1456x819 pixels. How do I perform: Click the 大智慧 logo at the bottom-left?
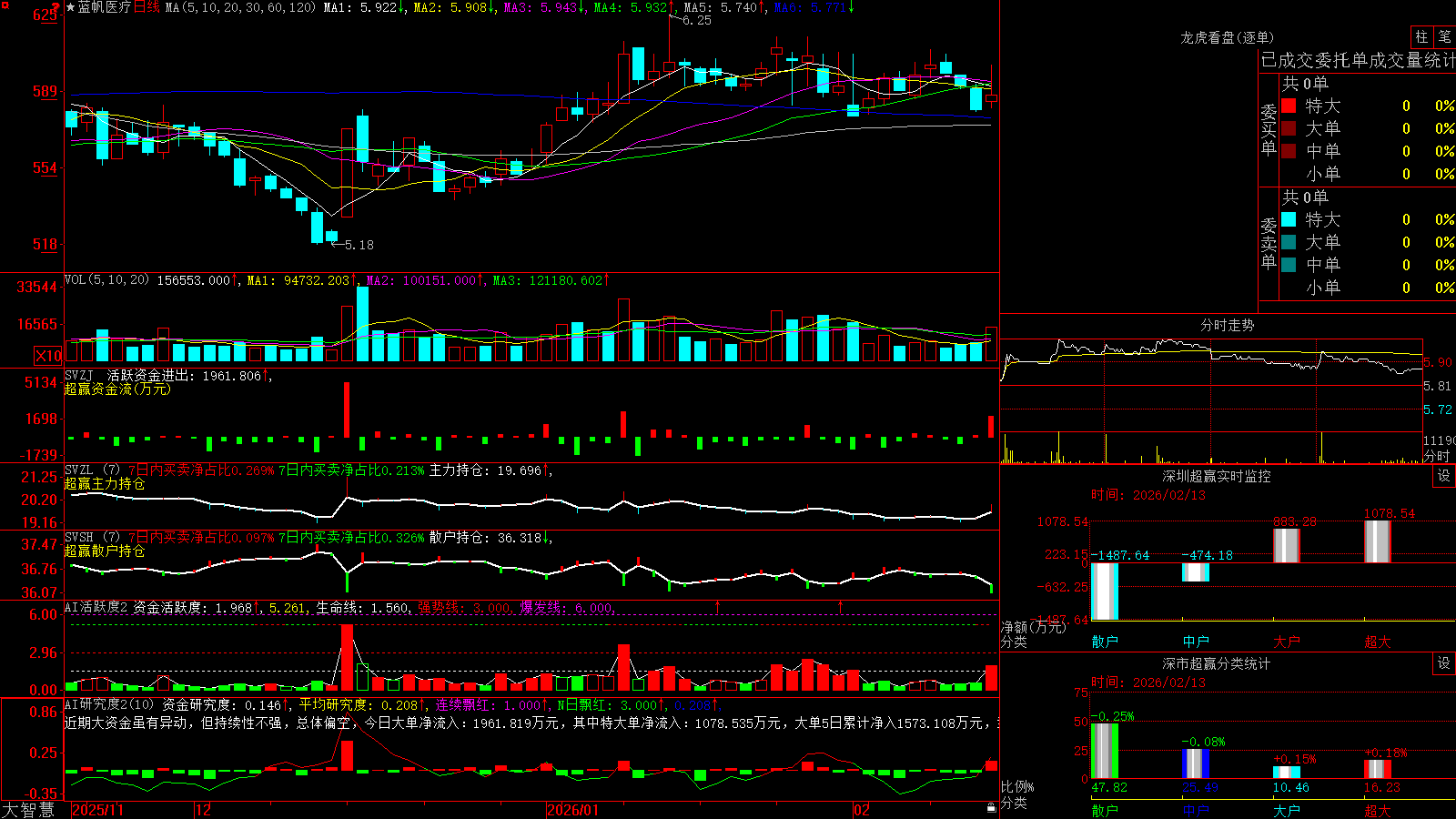tap(28, 810)
